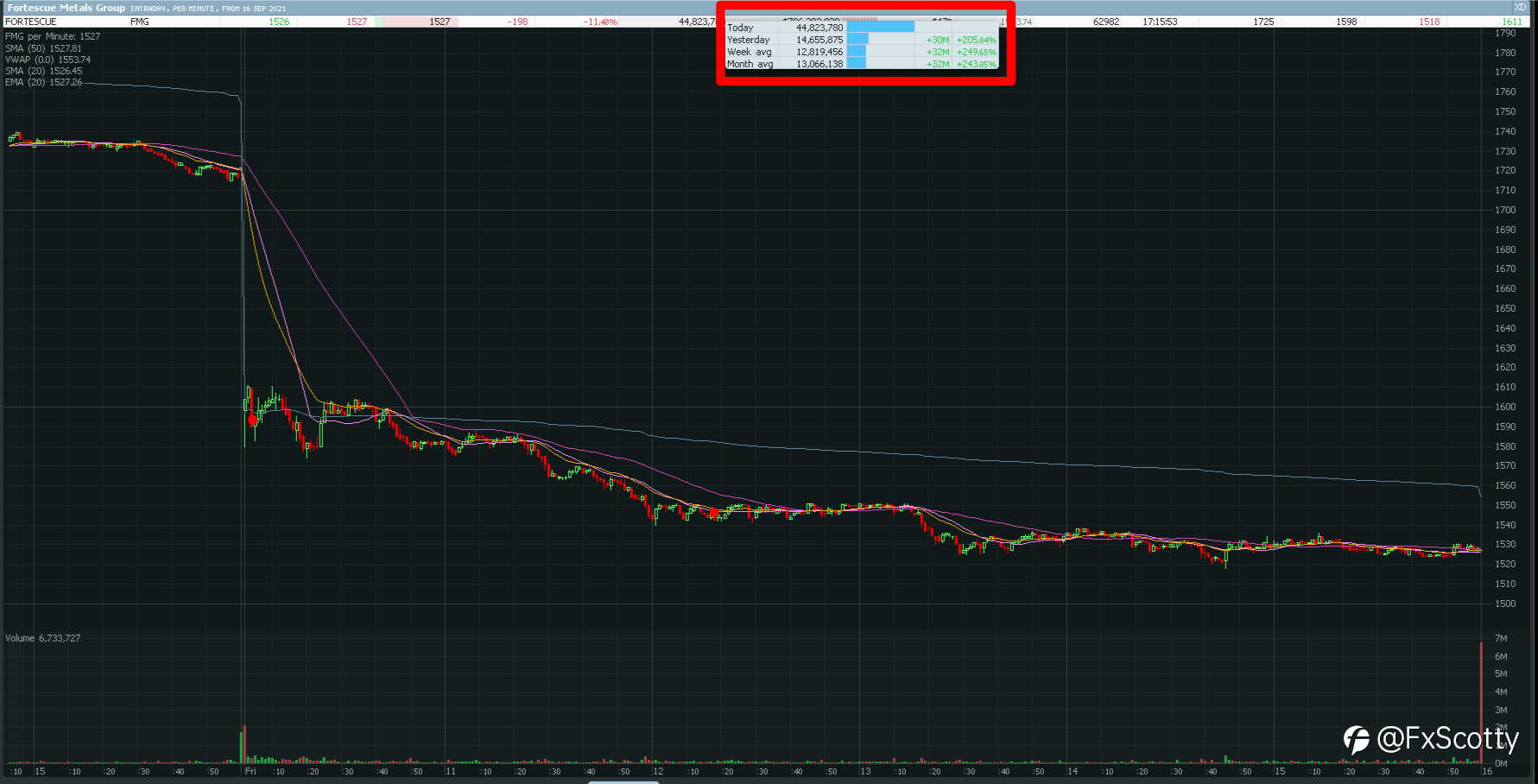Viewport: 1538px width, 784px height.
Task: Click the Today blue volume bar in popup
Action: (880, 28)
